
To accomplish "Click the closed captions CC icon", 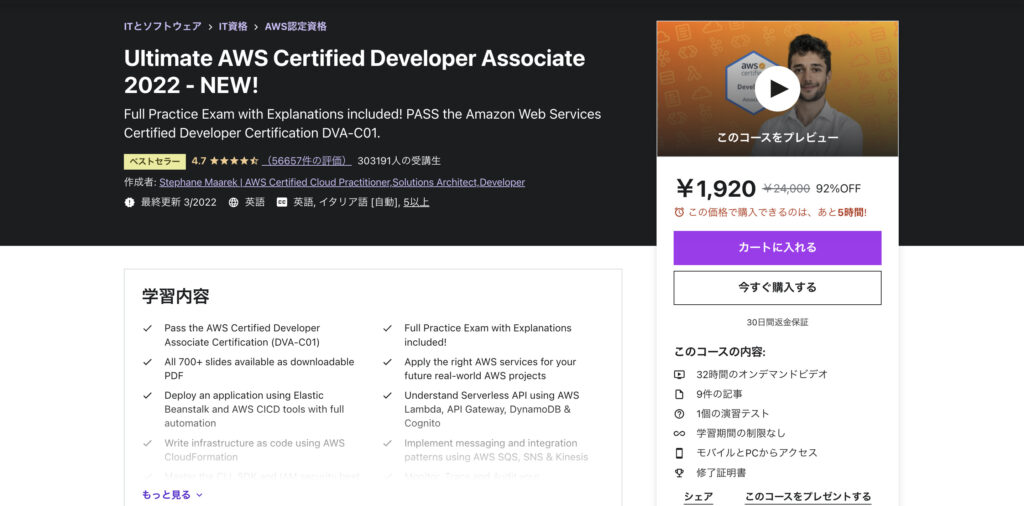I will point(281,202).
